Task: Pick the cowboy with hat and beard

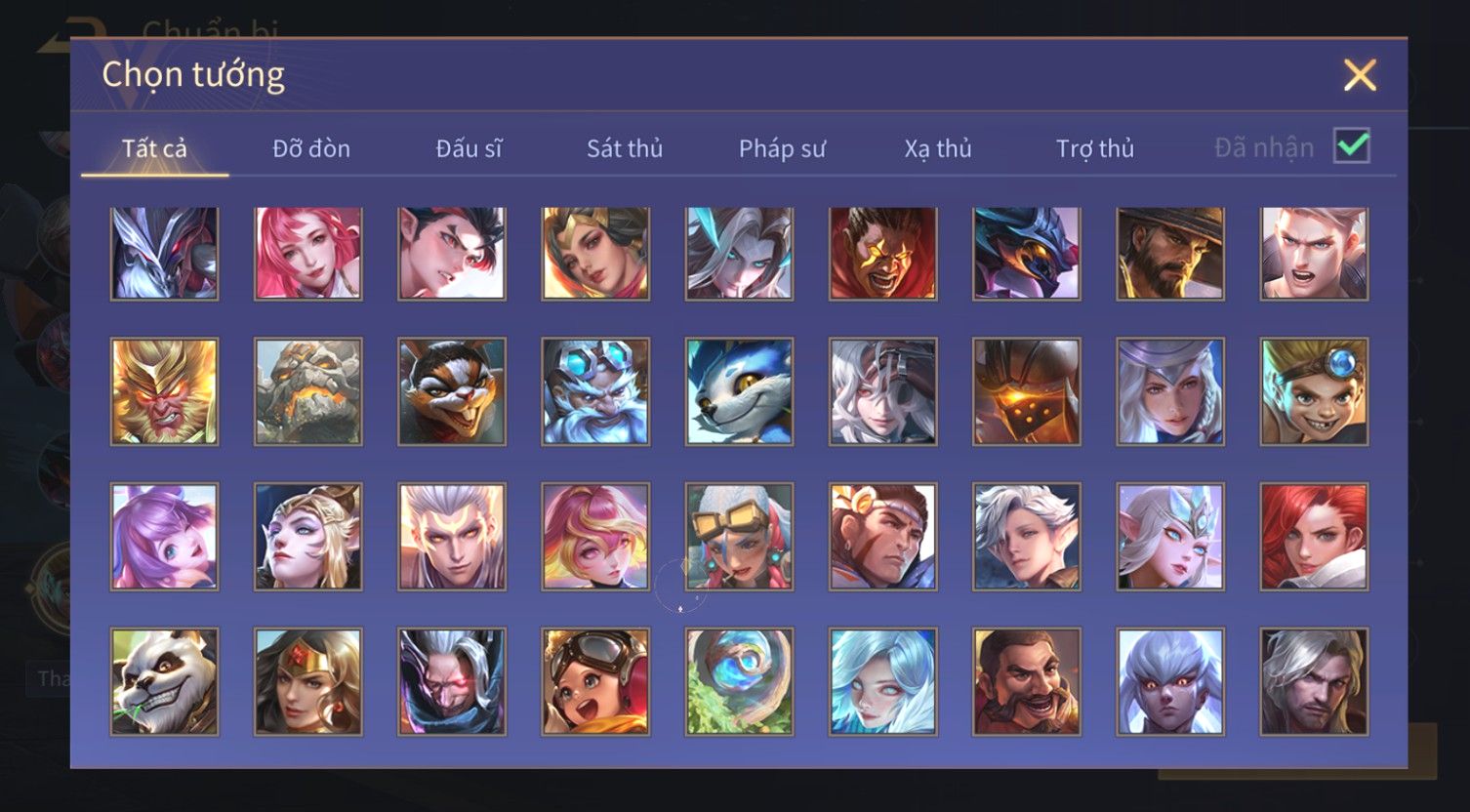Action: pyautogui.click(x=1170, y=253)
